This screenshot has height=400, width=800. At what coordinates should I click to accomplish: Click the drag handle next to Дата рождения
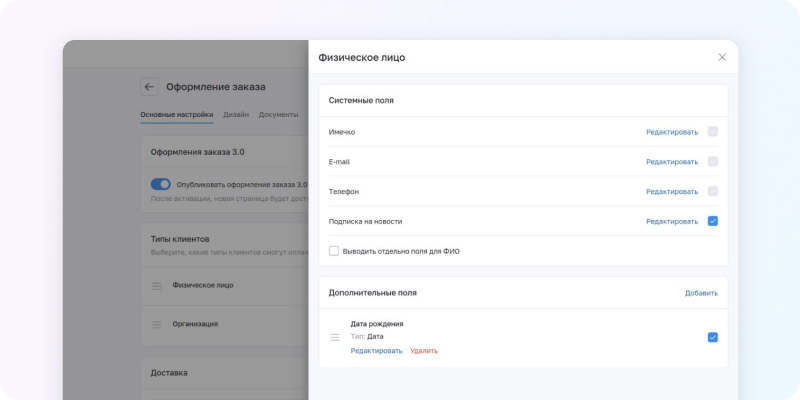[335, 337]
